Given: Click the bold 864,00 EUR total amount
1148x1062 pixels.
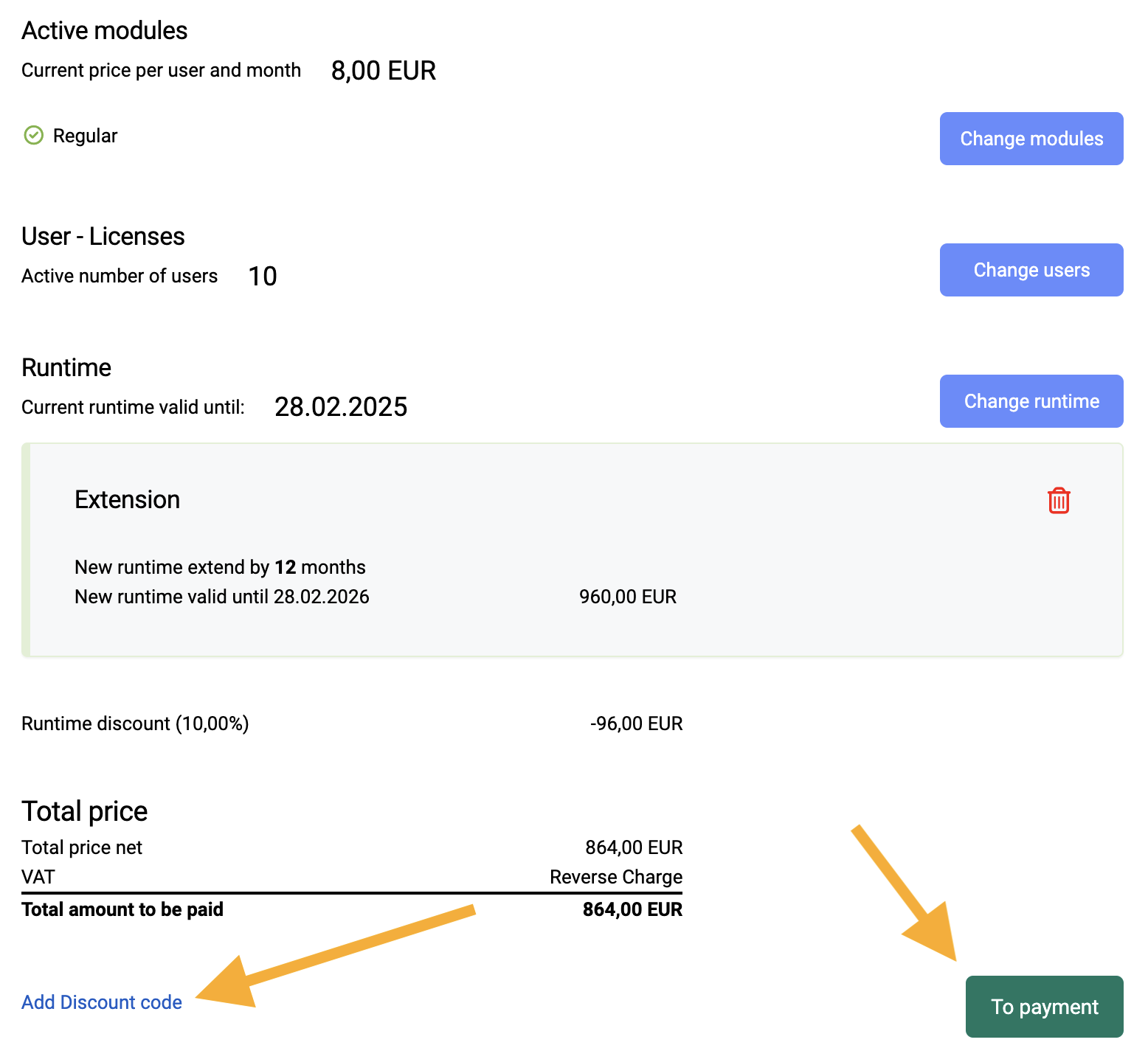Looking at the screenshot, I should pyautogui.click(x=633, y=909).
